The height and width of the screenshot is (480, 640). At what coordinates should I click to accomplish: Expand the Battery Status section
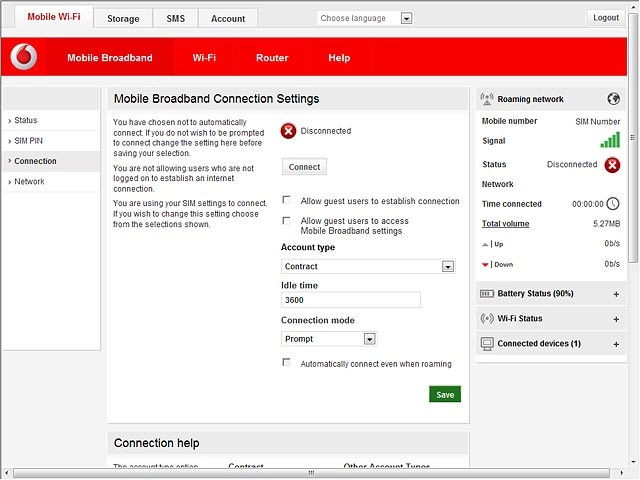(x=616, y=294)
